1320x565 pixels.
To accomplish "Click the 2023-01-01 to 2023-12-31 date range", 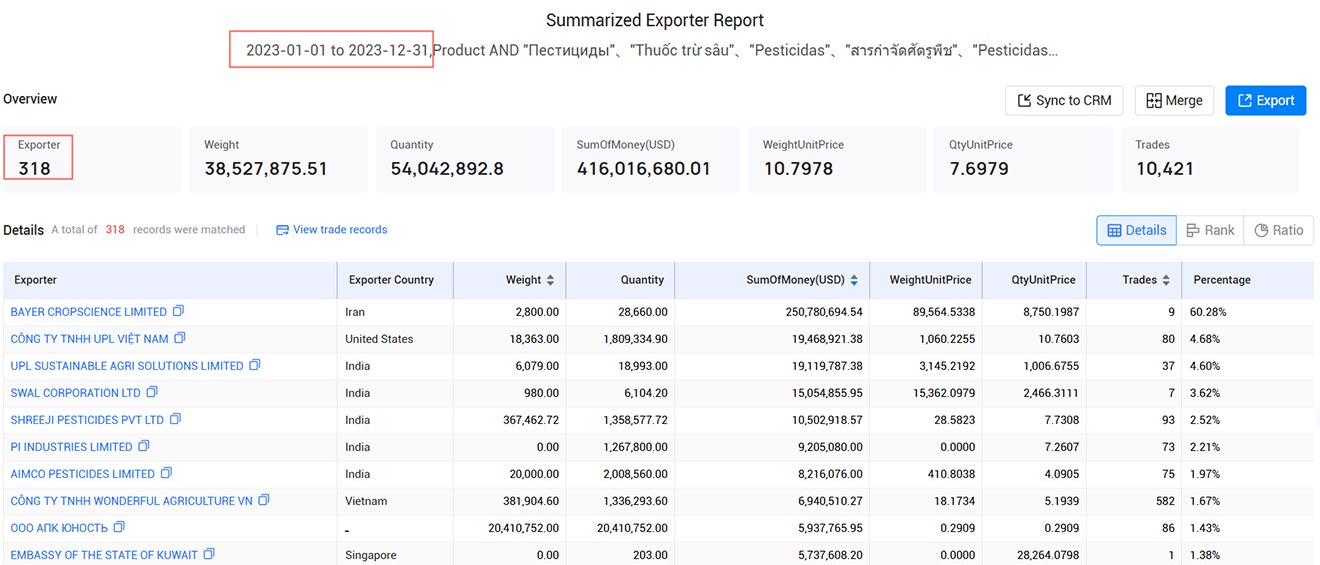I will [x=338, y=50].
